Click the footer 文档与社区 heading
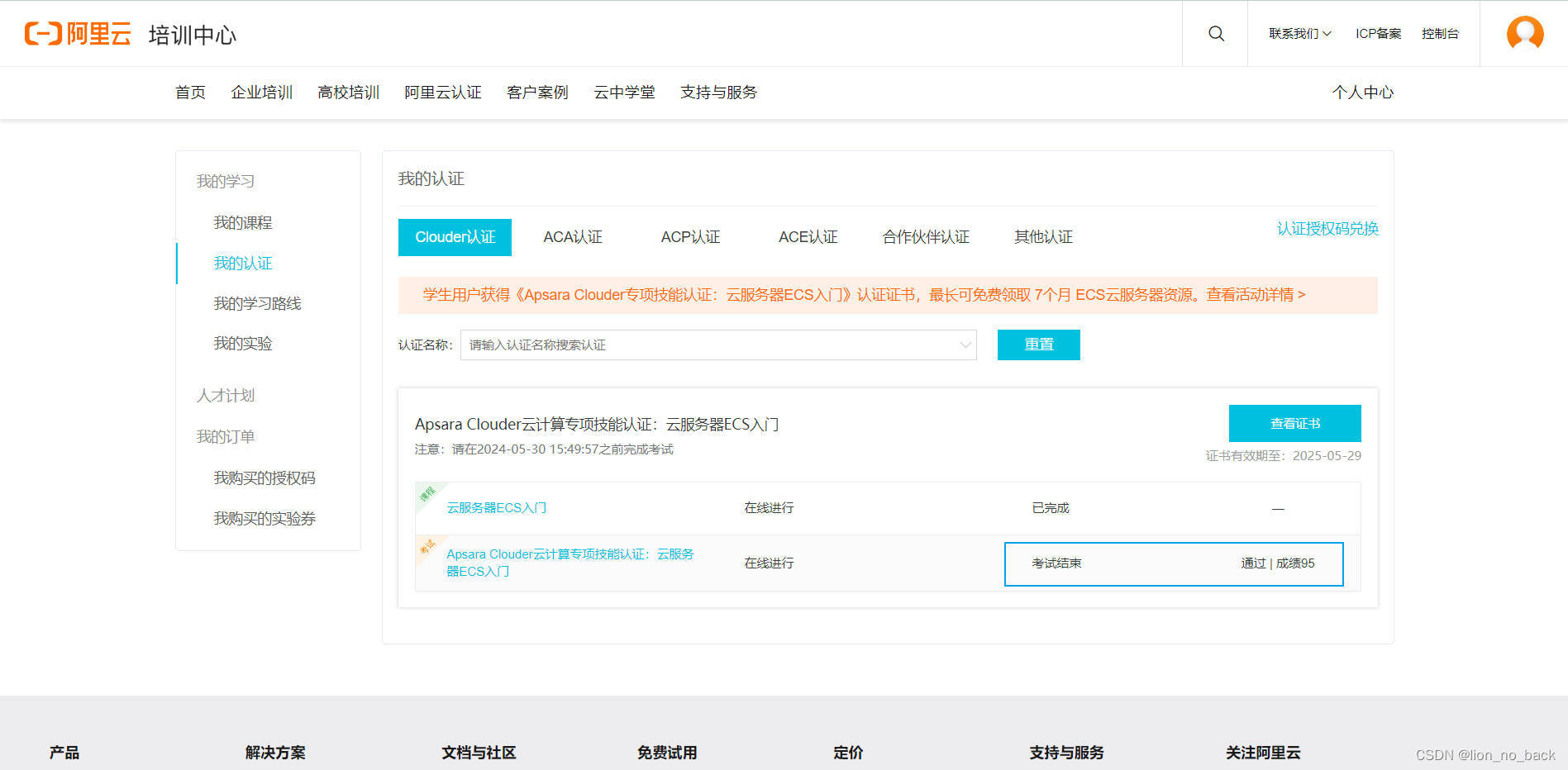The height and width of the screenshot is (770, 1568). [x=479, y=753]
